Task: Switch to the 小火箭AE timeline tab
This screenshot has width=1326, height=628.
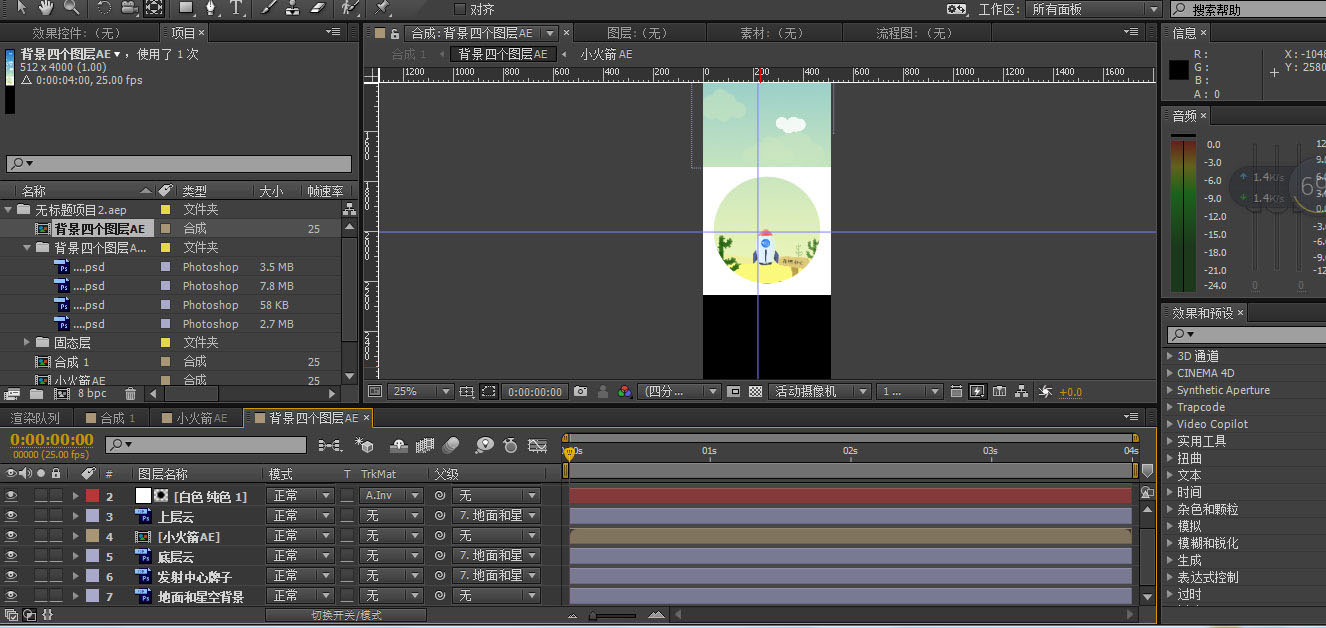Action: click(195, 418)
